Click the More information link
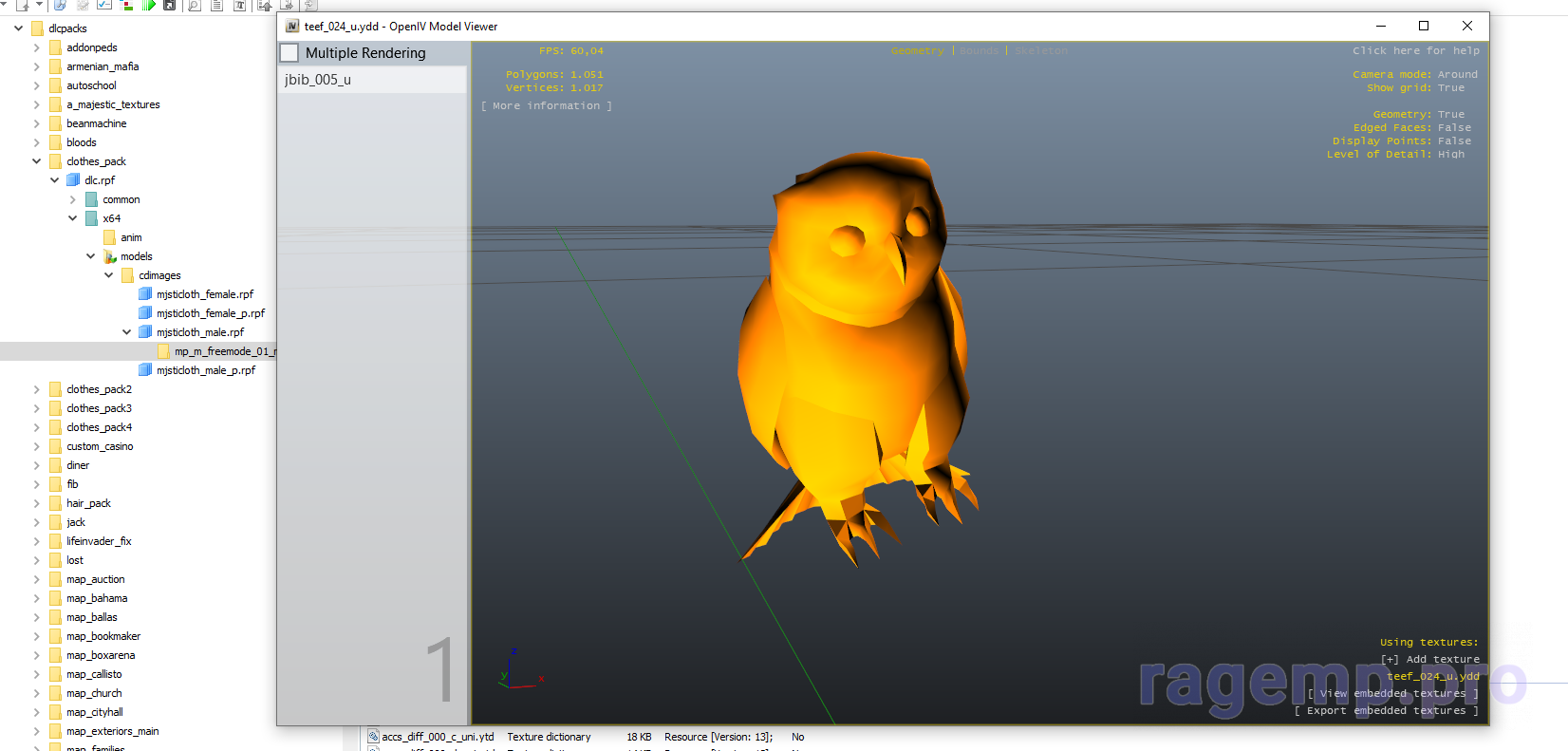Viewport: 1568px width, 751px height. pyautogui.click(x=546, y=106)
